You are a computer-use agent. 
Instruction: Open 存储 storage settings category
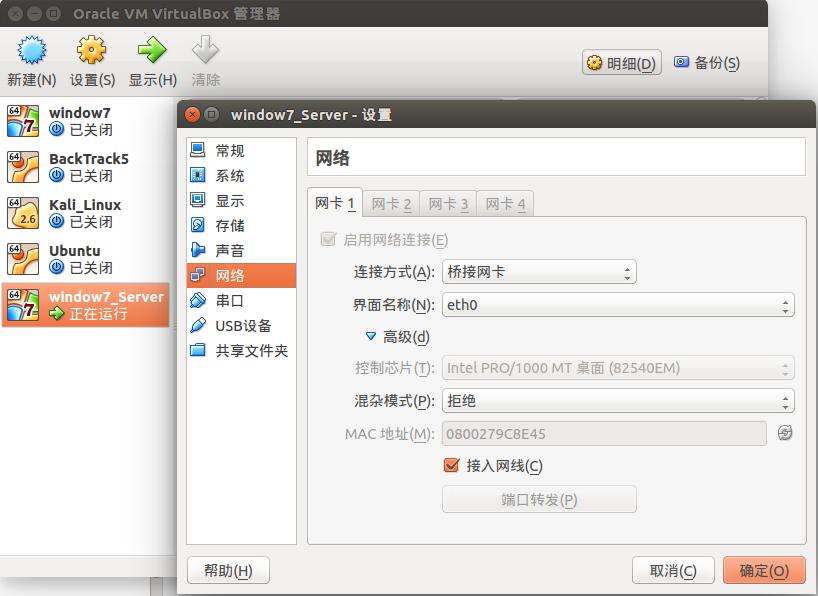click(241, 225)
